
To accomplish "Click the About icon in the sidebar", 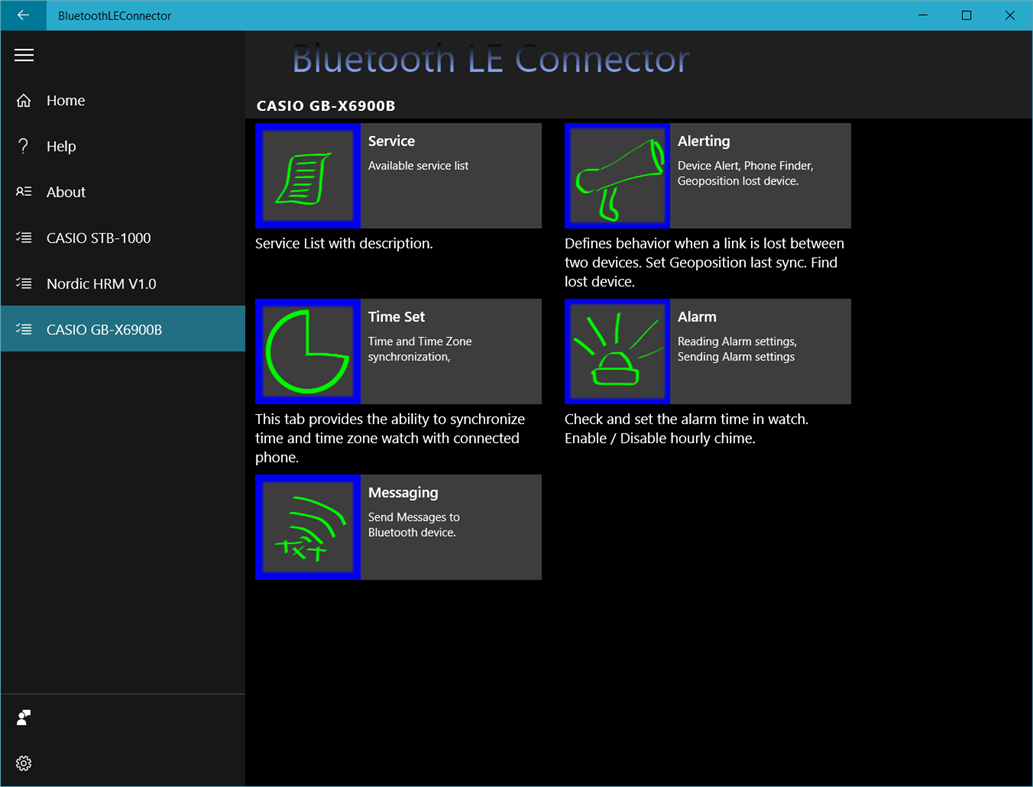I will [x=23, y=191].
